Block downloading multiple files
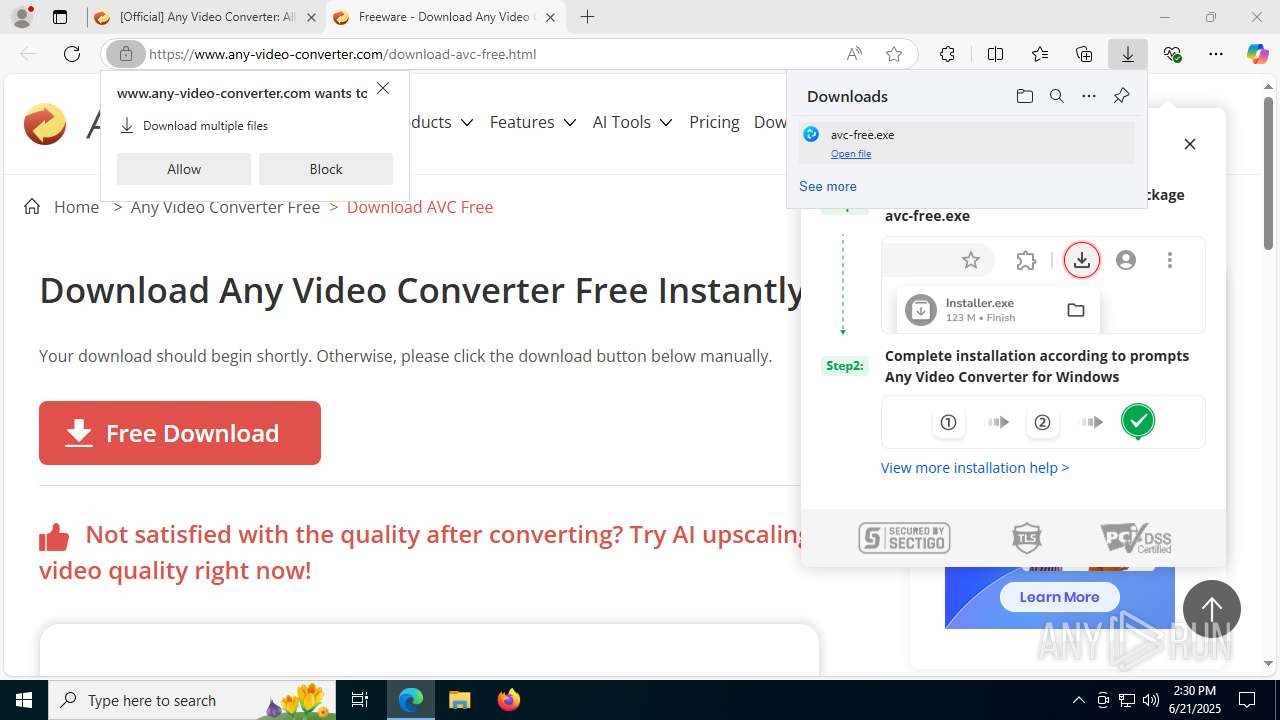Screen dimensions: 1280x720 pyautogui.click(x=326, y=169)
